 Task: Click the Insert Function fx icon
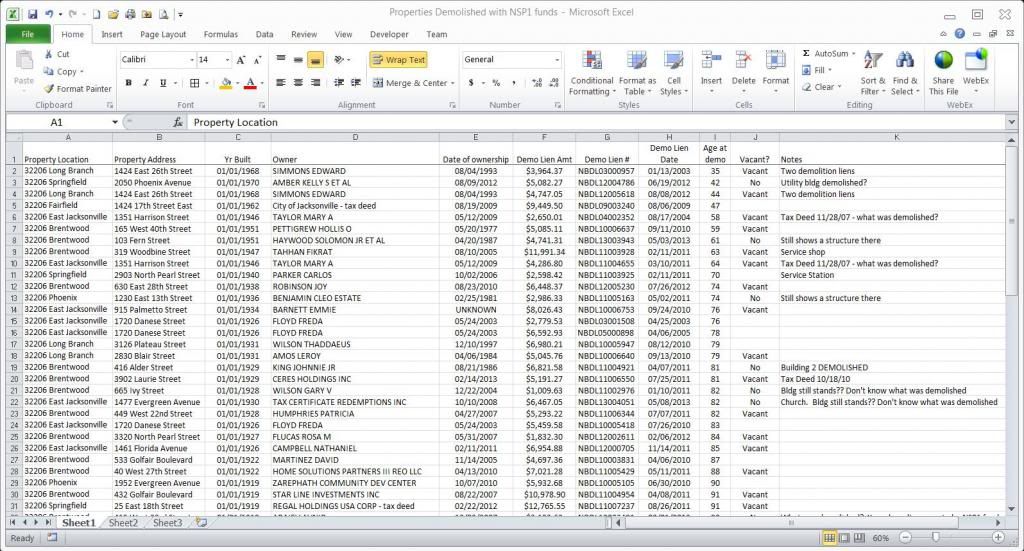click(178, 122)
